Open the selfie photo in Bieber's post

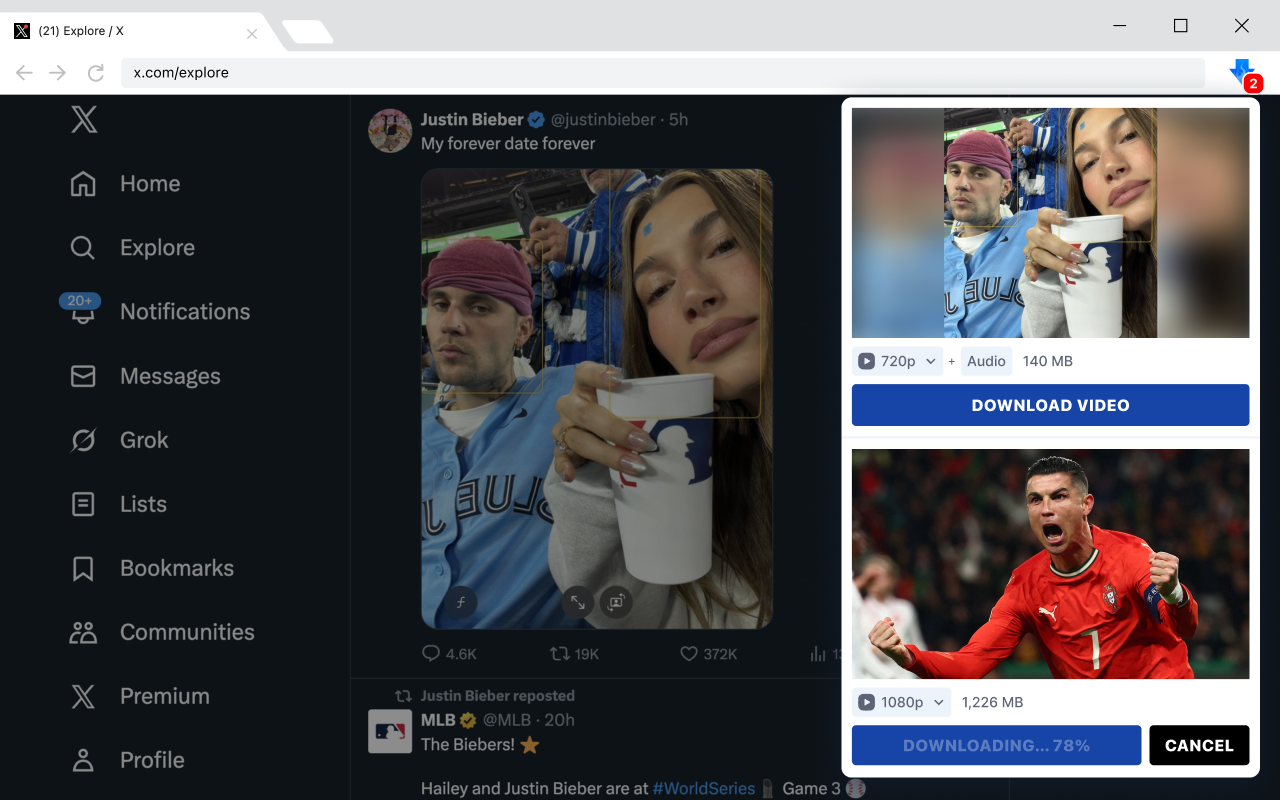[596, 398]
